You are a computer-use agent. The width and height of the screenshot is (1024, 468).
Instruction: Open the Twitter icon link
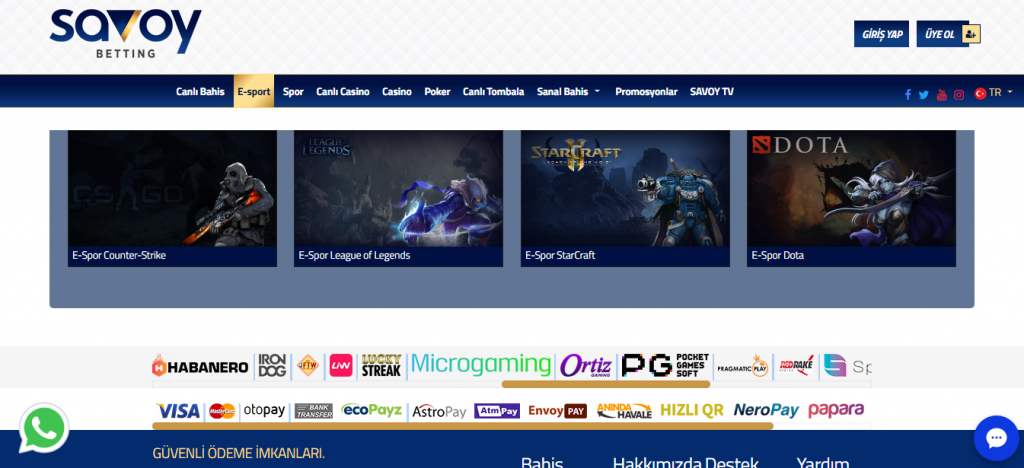pos(923,95)
